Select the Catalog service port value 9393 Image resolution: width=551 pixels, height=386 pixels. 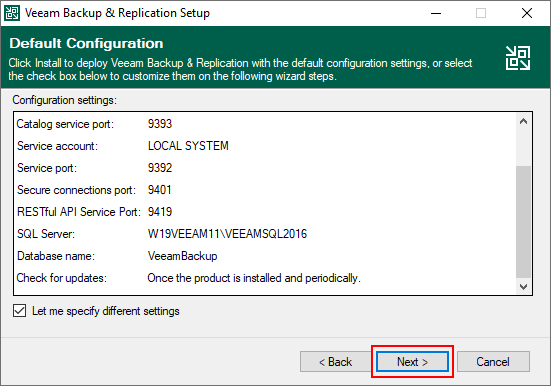pos(160,124)
